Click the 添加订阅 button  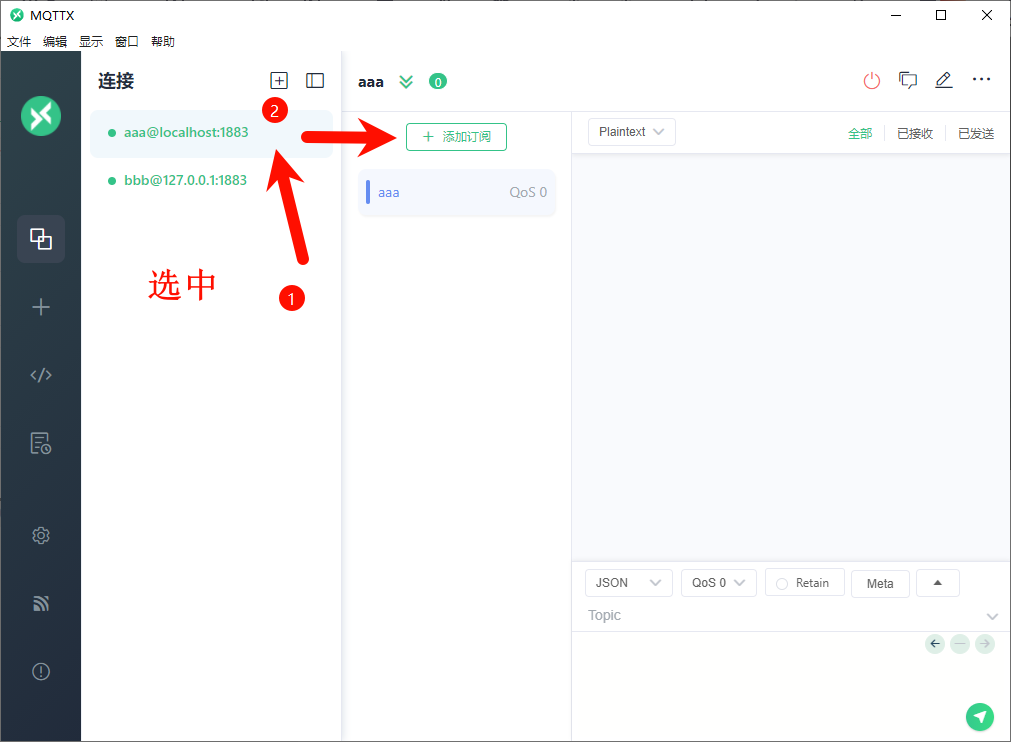pyautogui.click(x=456, y=137)
